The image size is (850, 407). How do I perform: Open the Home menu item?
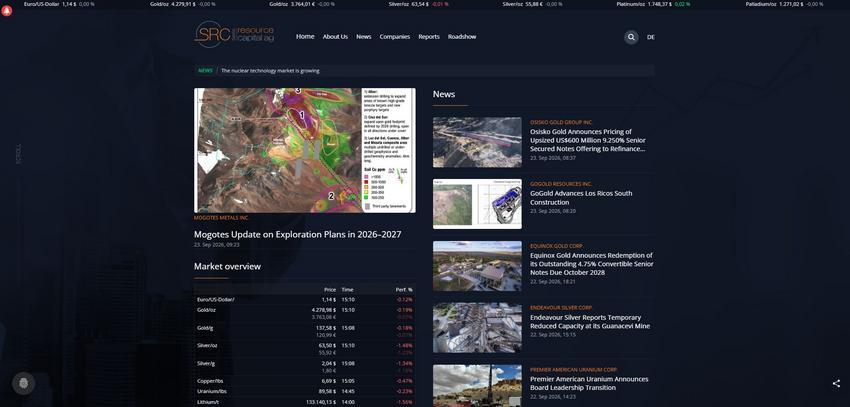tap(305, 36)
